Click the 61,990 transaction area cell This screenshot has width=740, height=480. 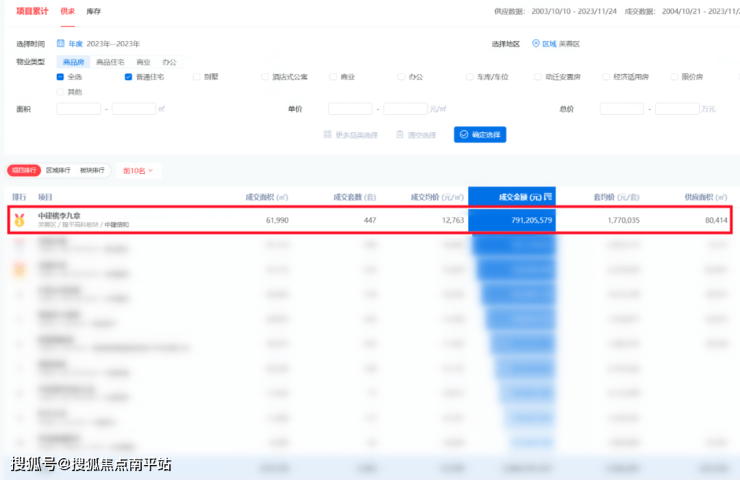click(x=277, y=220)
